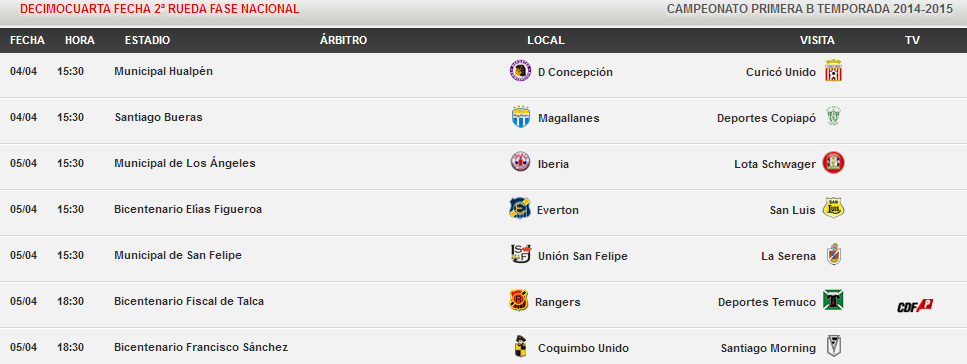Click the Santiago Morning crest
The height and width of the screenshot is (364, 967).
pos(834,345)
